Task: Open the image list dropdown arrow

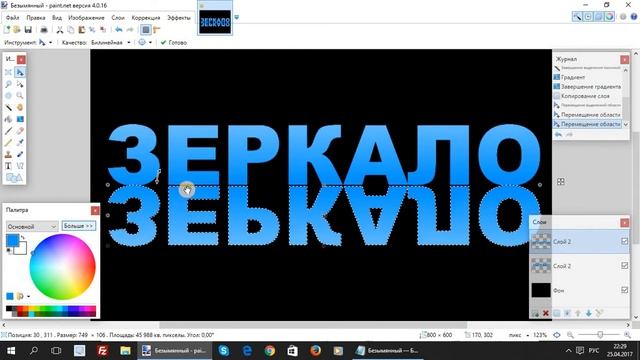Action: [x=237, y=18]
